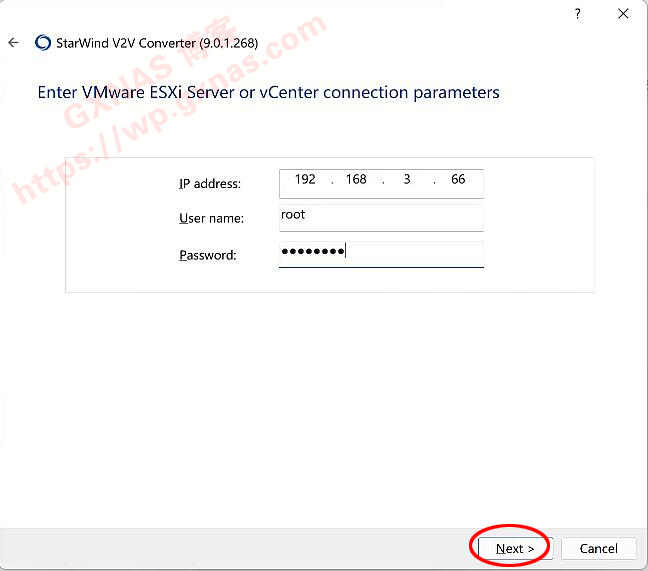Click the User name label
Screen dimensions: 648x571
pyautogui.click(x=212, y=219)
